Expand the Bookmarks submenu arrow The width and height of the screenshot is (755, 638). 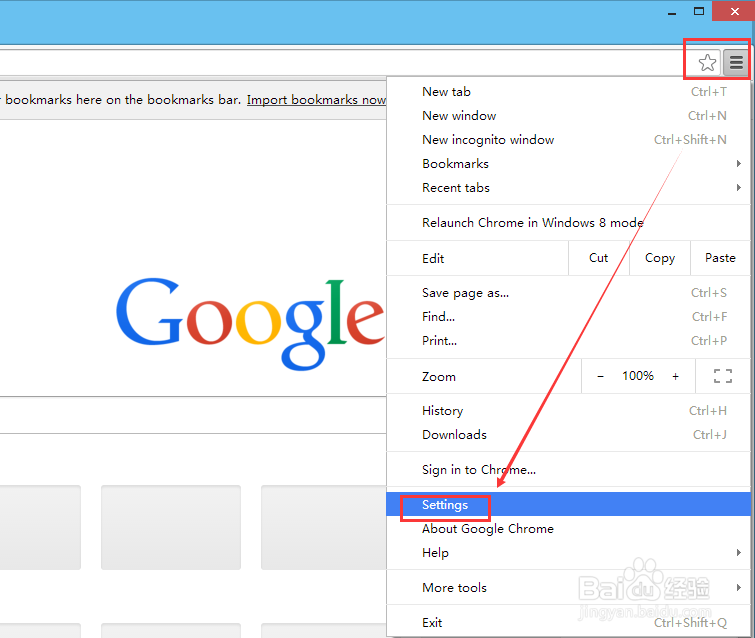tap(739, 164)
